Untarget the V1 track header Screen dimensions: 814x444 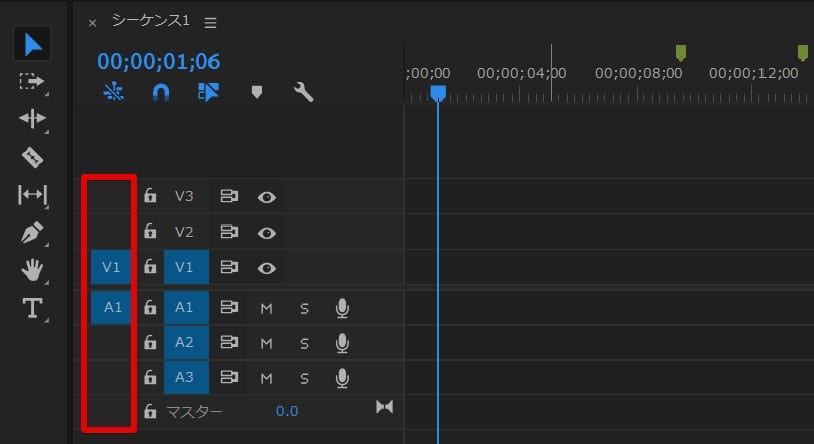(186, 267)
